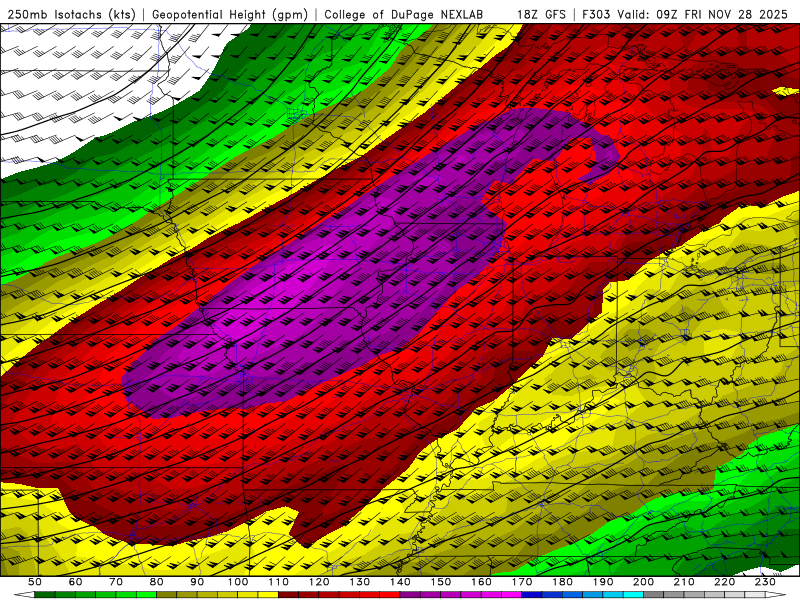
Task: Click the 50 knot label on the color scale
Action: [x=34, y=582]
